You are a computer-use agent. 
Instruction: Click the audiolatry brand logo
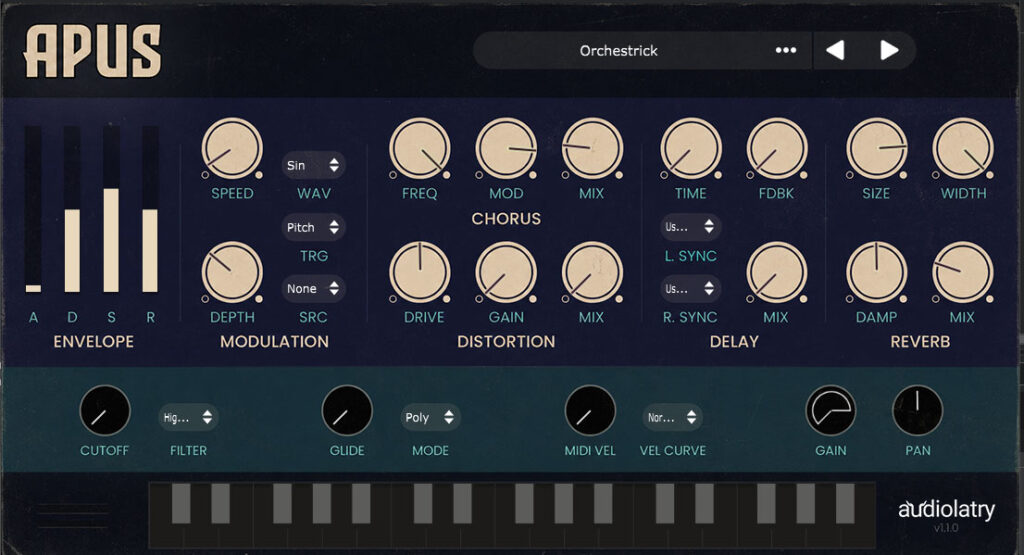coord(946,509)
